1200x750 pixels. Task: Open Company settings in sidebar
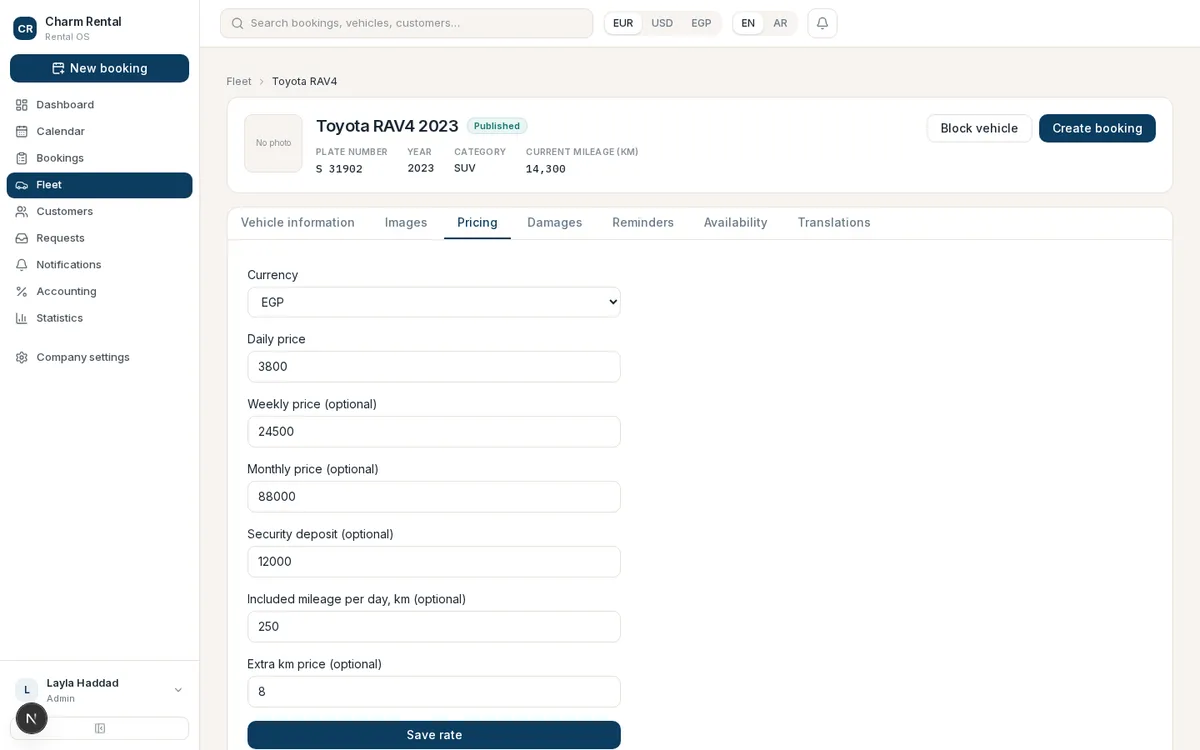[x=100, y=357]
